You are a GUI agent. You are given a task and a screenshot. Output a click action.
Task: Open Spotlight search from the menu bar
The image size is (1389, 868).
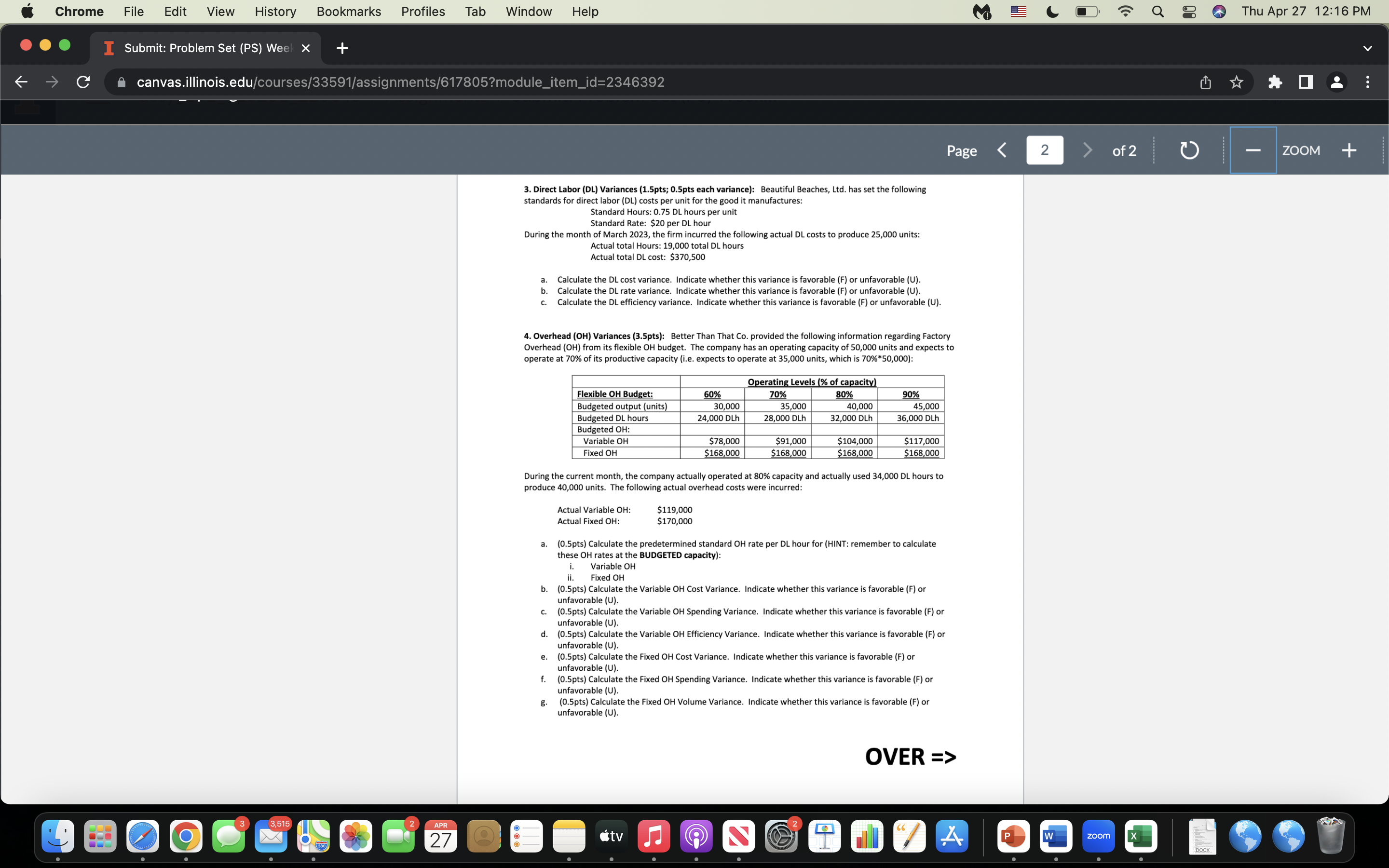pos(1157,11)
